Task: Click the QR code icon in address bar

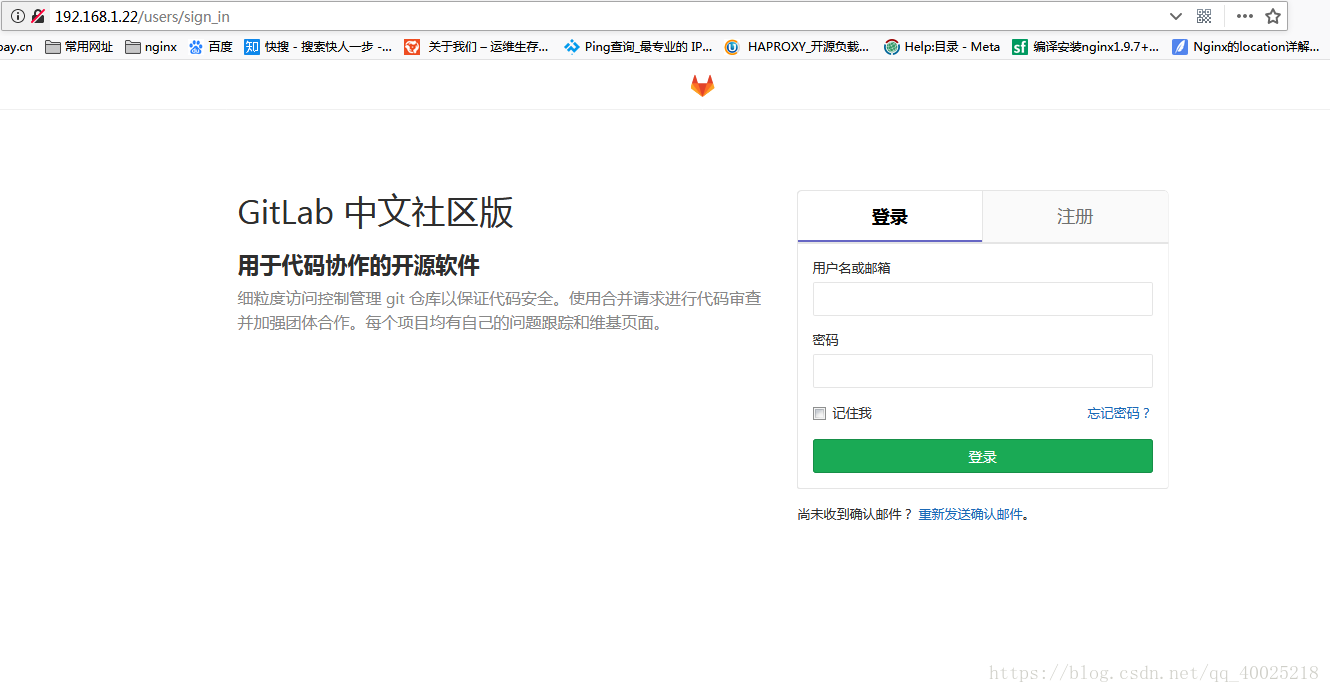Action: 1204,16
